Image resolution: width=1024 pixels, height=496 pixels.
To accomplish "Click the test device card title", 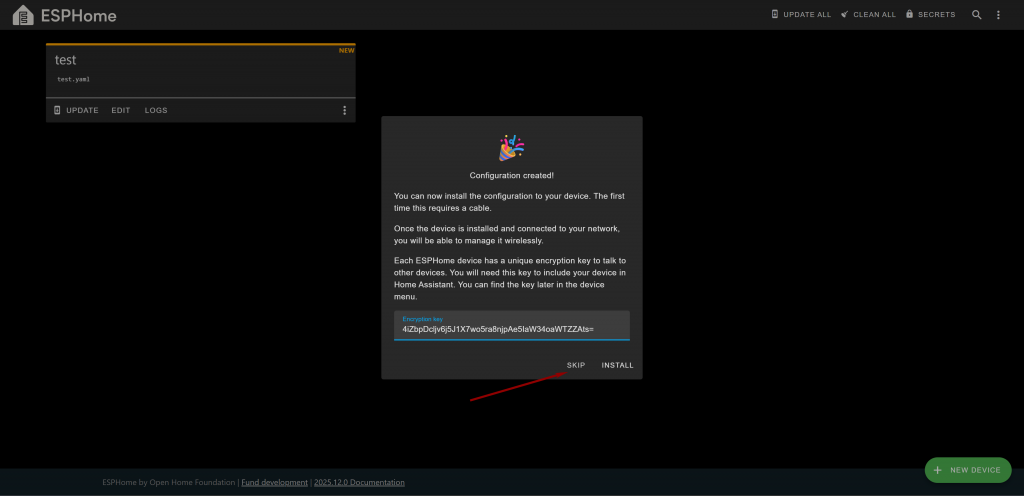I will 66,60.
